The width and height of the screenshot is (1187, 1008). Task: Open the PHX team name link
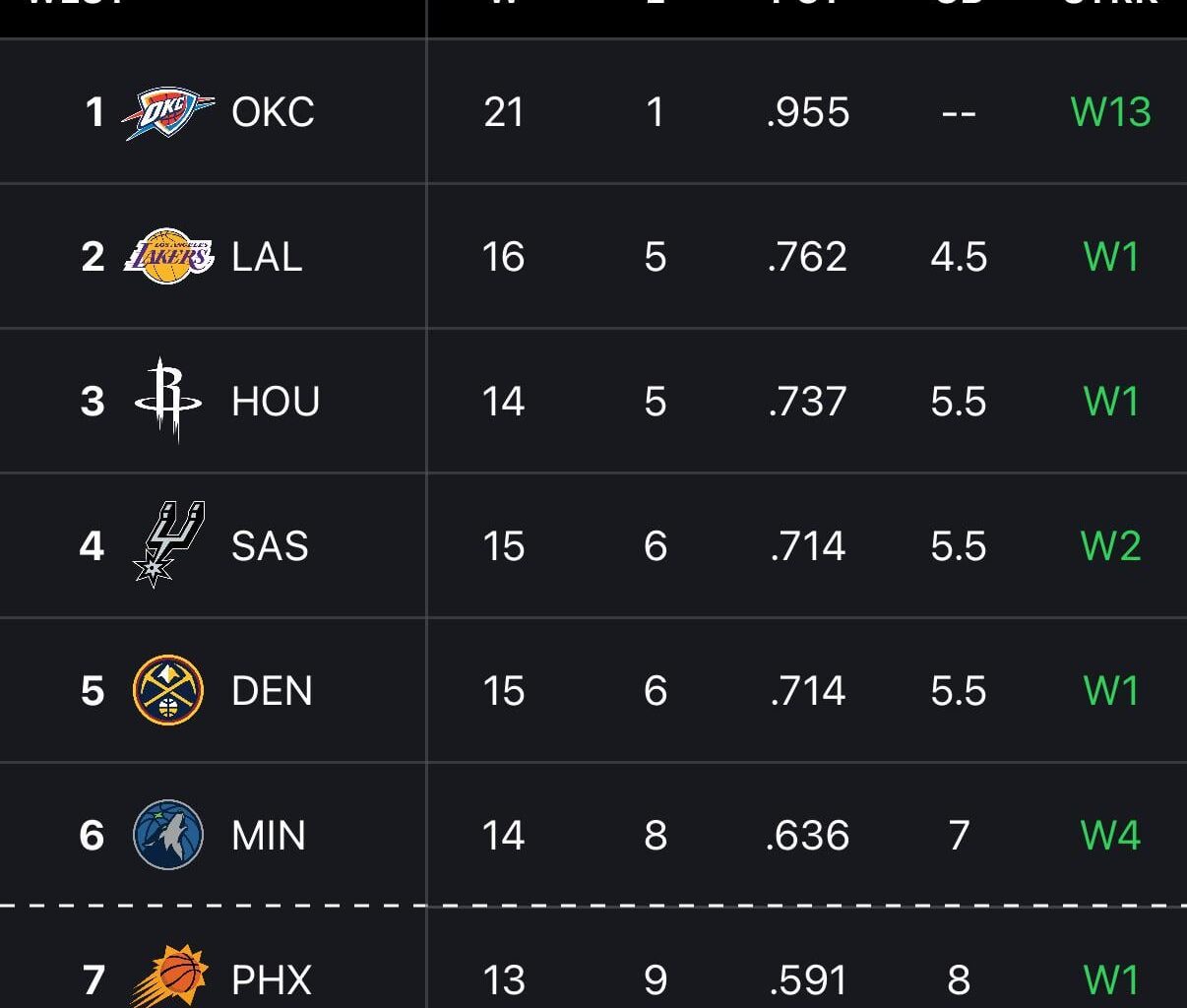[x=272, y=979]
